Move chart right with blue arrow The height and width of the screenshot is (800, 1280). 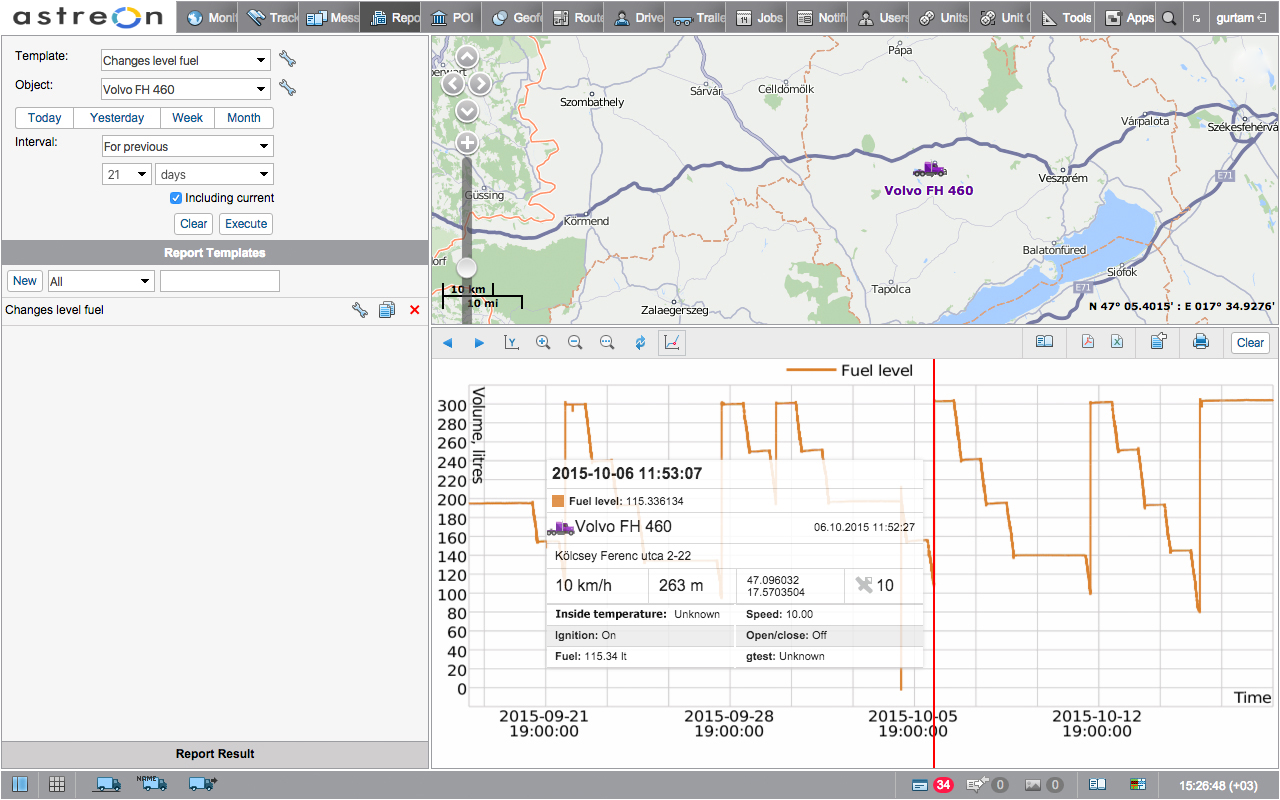(479, 343)
